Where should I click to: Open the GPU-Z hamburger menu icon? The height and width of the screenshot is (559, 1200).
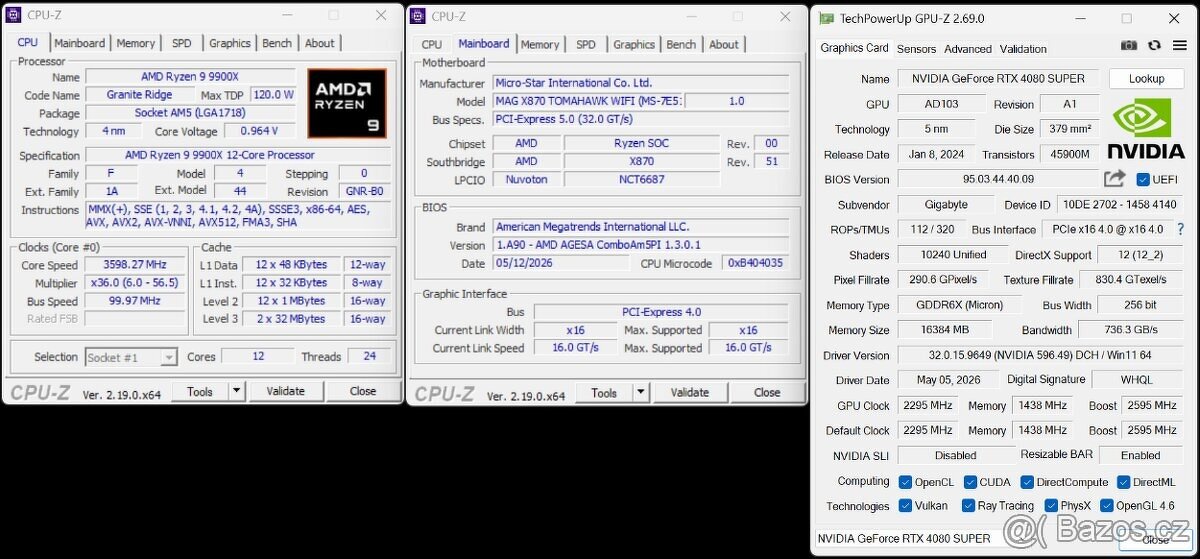(1178, 45)
